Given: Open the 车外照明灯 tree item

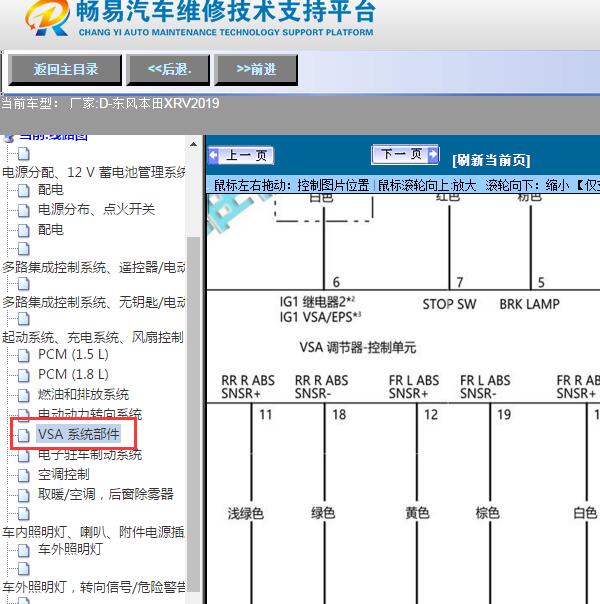Looking at the screenshot, I should (70, 549).
